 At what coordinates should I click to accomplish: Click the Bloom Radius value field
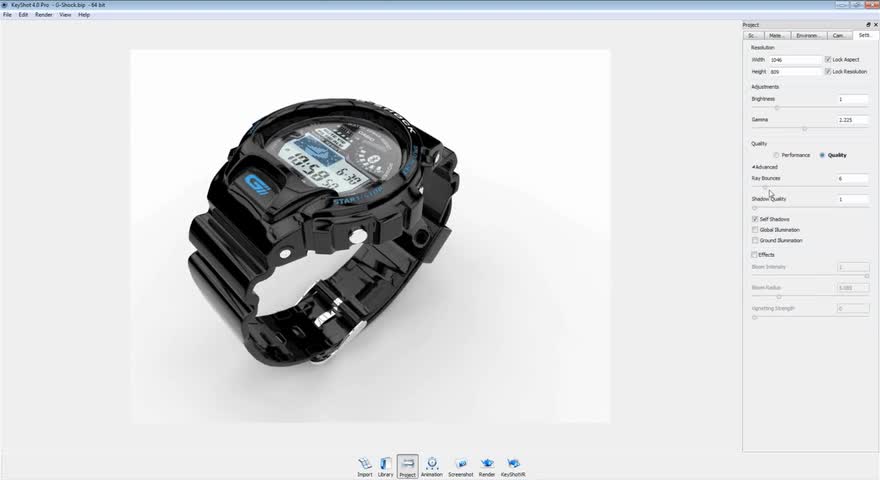(x=852, y=288)
